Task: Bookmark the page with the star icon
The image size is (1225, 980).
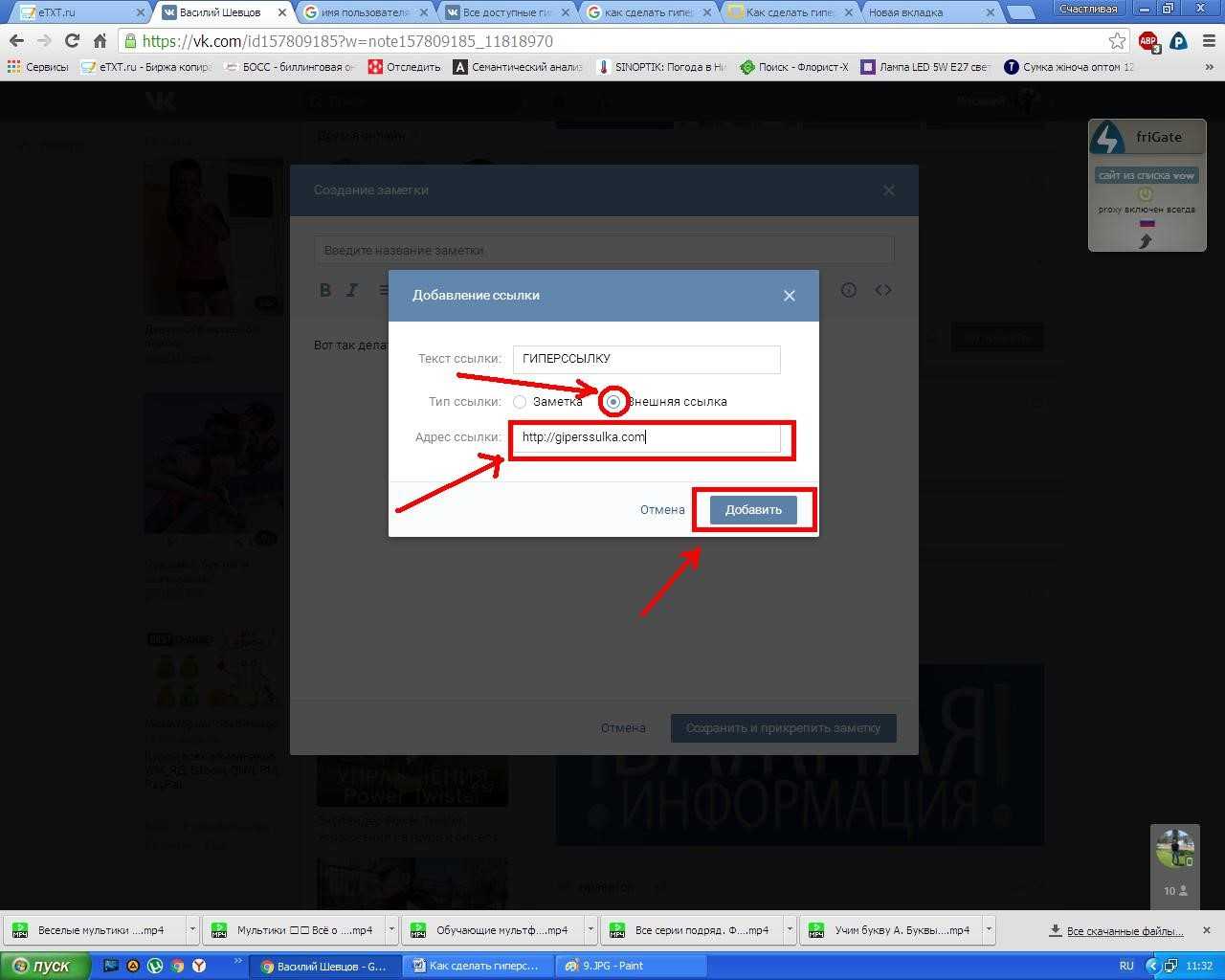Action: pos(1117,41)
